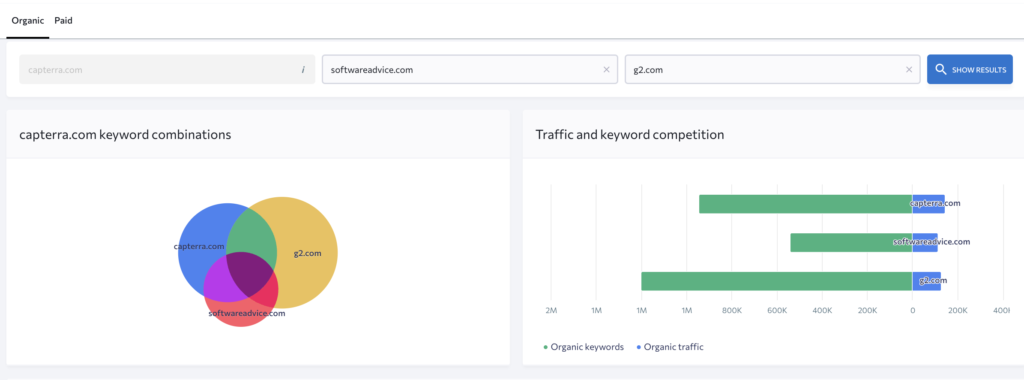
Task: Select the Organic tab
Action: pos(28,20)
